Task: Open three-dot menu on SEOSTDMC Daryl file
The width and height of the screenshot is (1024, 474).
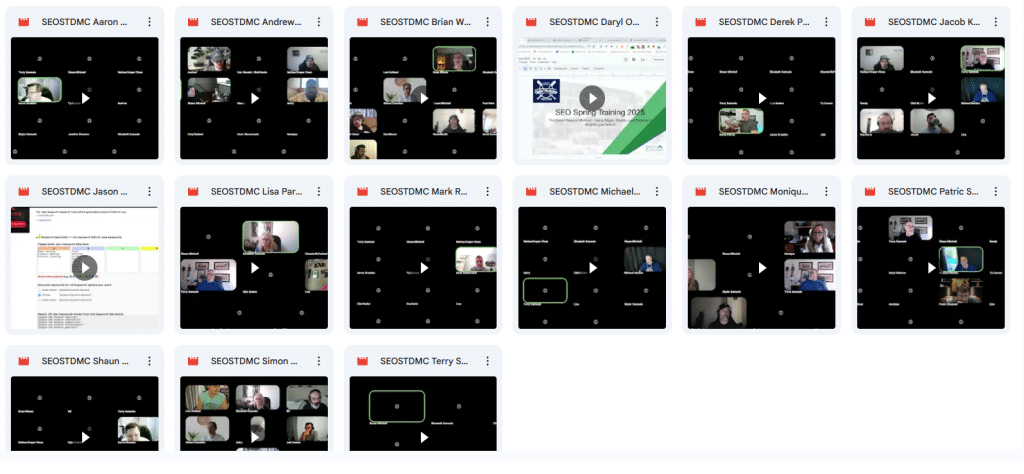Action: 658,22
